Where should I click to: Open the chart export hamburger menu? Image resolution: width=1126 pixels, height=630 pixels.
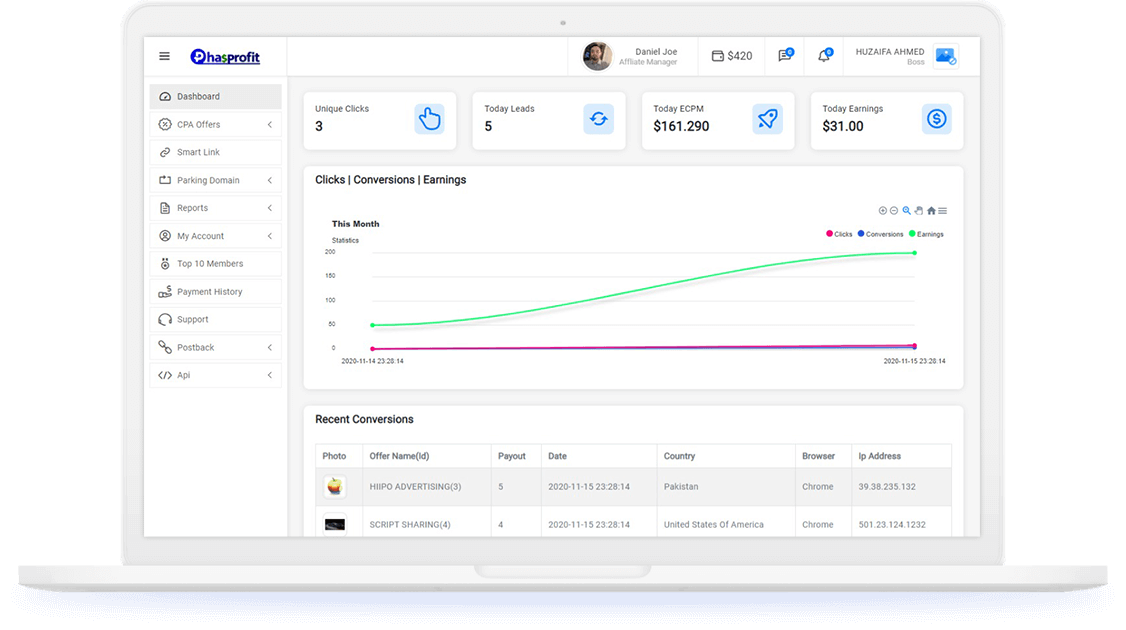[943, 210]
